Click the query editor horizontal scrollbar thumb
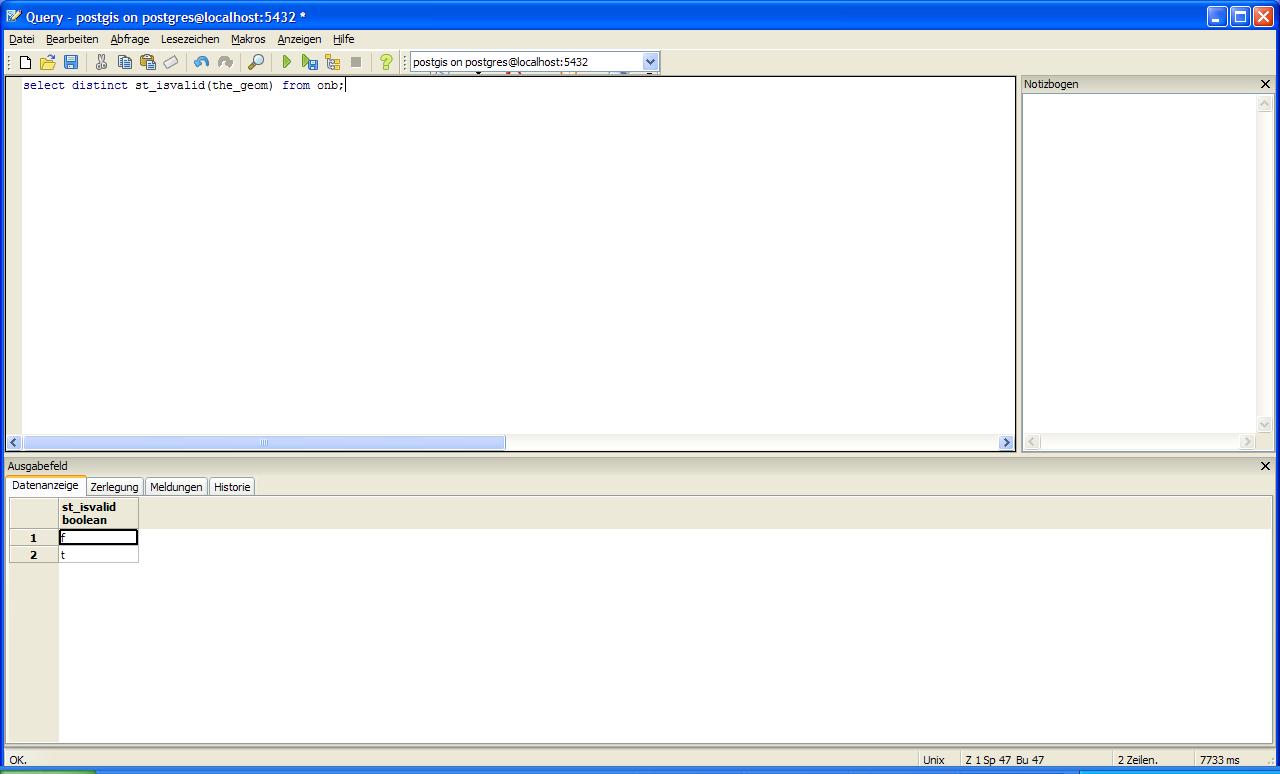This screenshot has height=774, width=1280. pos(264,442)
